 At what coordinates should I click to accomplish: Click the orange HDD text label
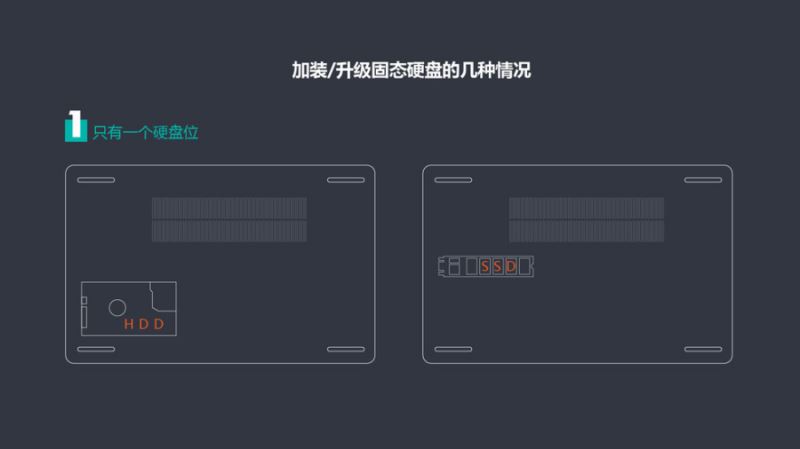click(144, 324)
